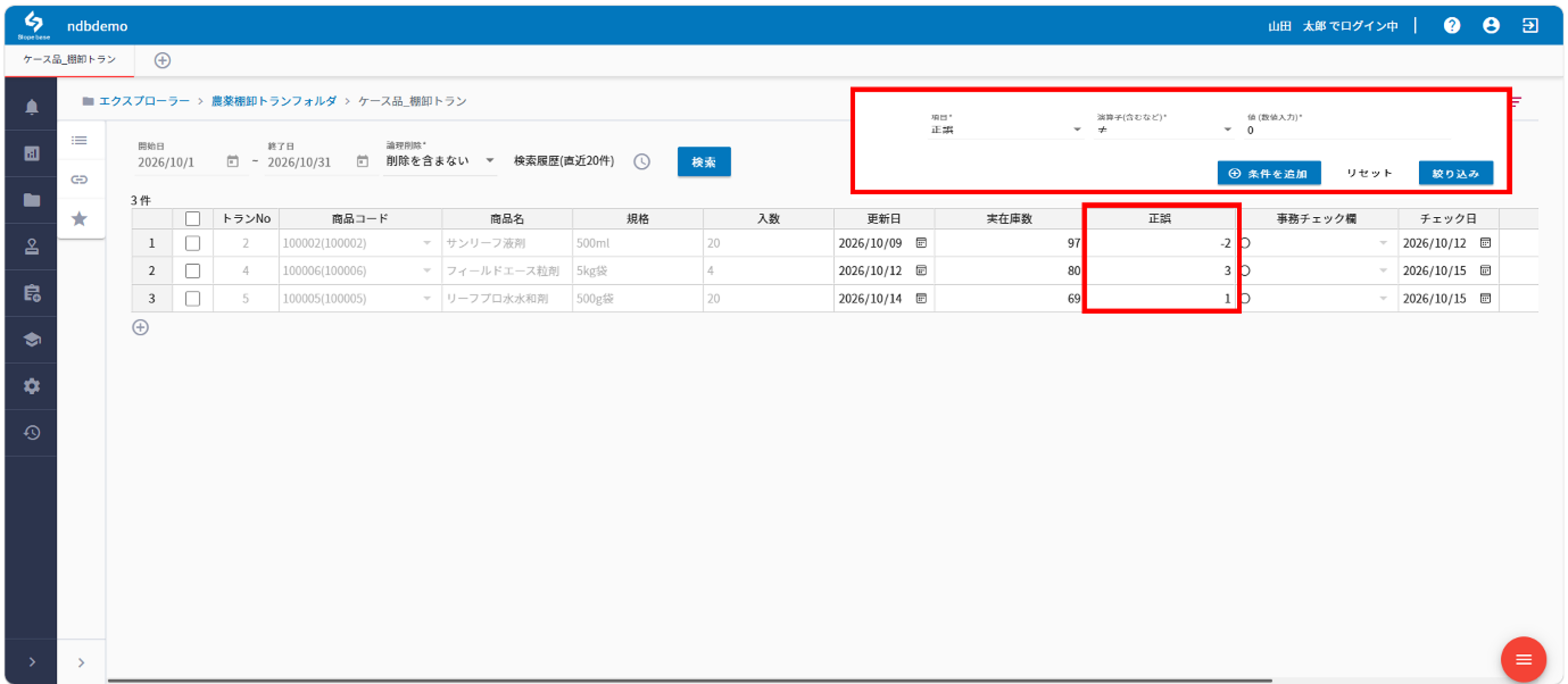Open the list view panel icon
Image resolution: width=1568 pixels, height=684 pixels.
click(x=79, y=140)
